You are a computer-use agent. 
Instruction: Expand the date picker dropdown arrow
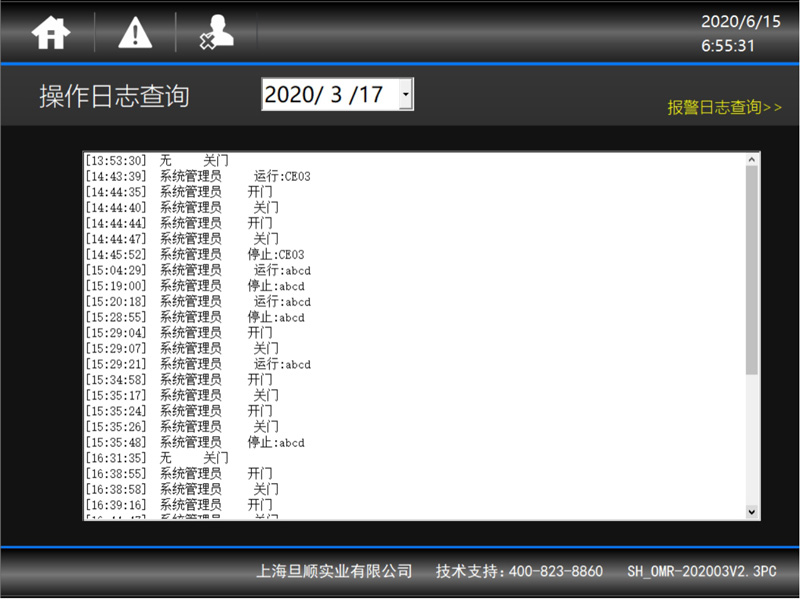click(x=405, y=95)
